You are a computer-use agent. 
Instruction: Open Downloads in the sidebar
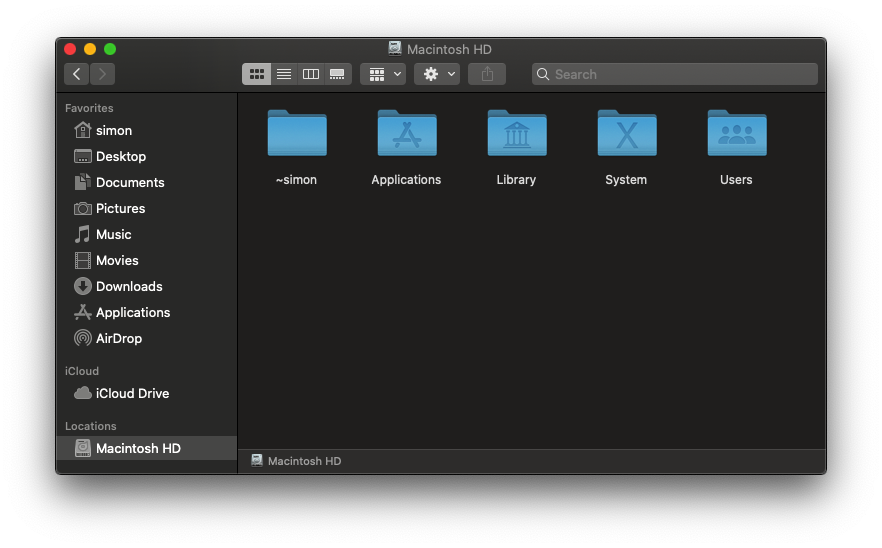(x=147, y=286)
